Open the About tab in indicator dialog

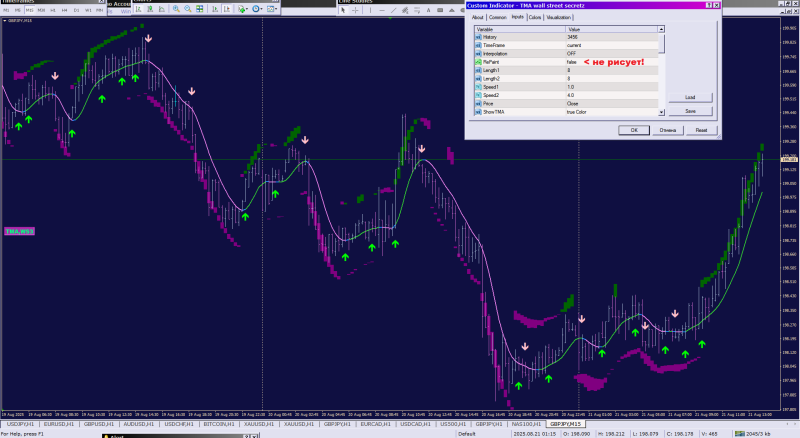click(x=478, y=17)
